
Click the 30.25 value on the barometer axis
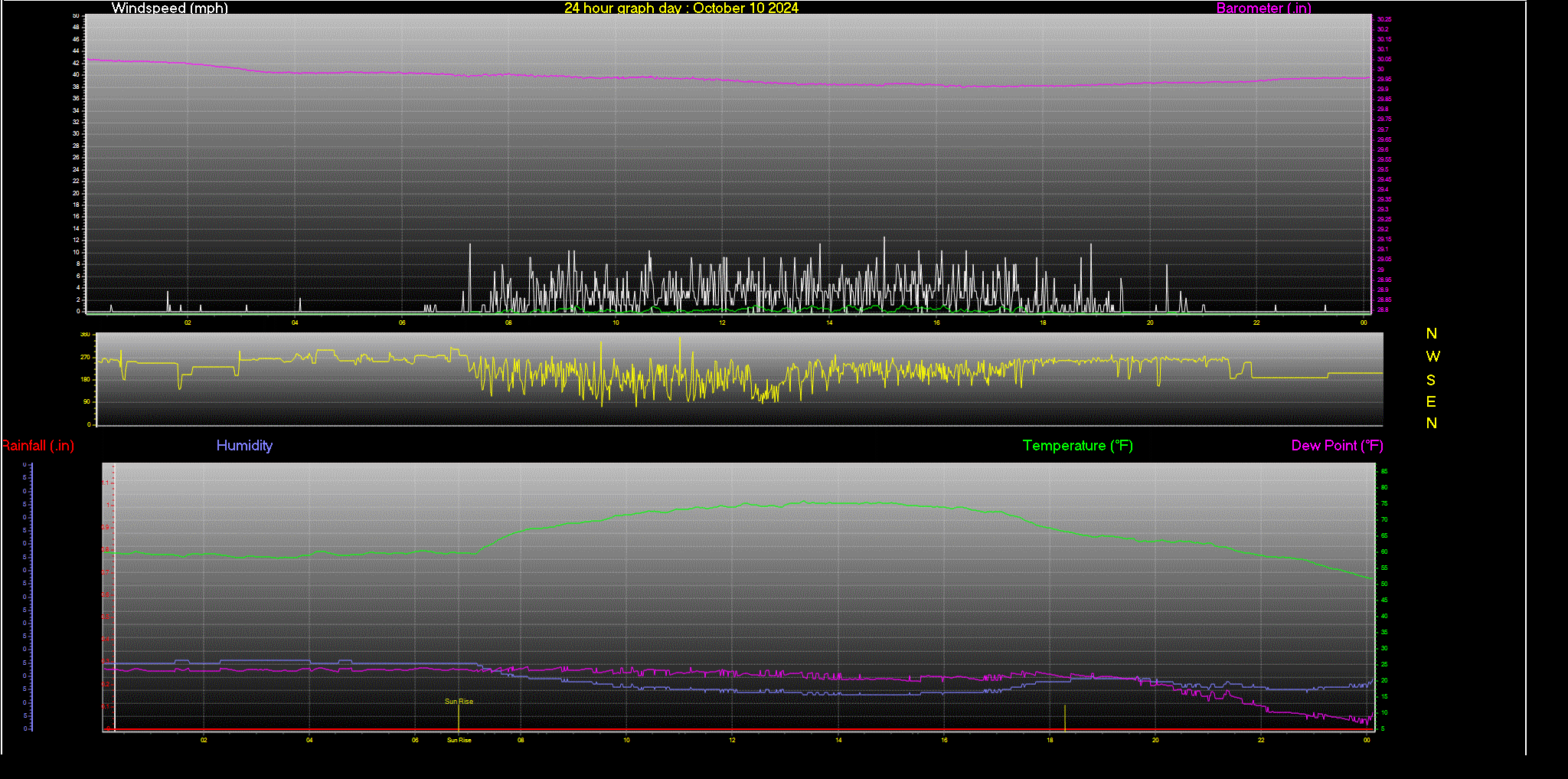(x=1384, y=19)
